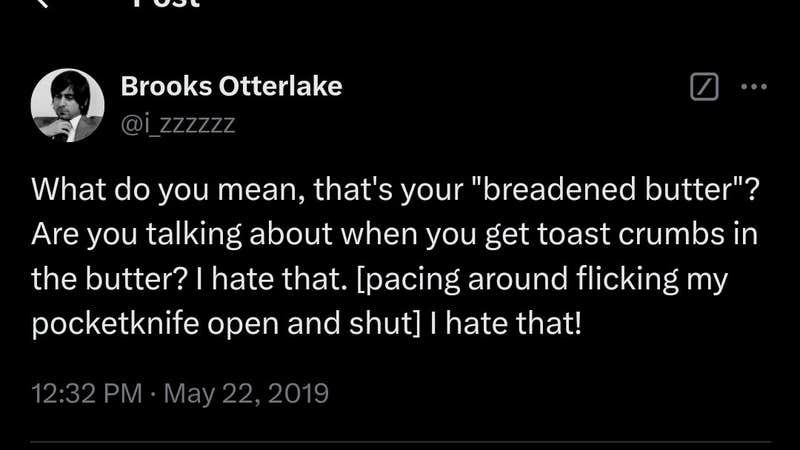Open the three-dot more options menu
The image size is (800, 450).
click(752, 87)
